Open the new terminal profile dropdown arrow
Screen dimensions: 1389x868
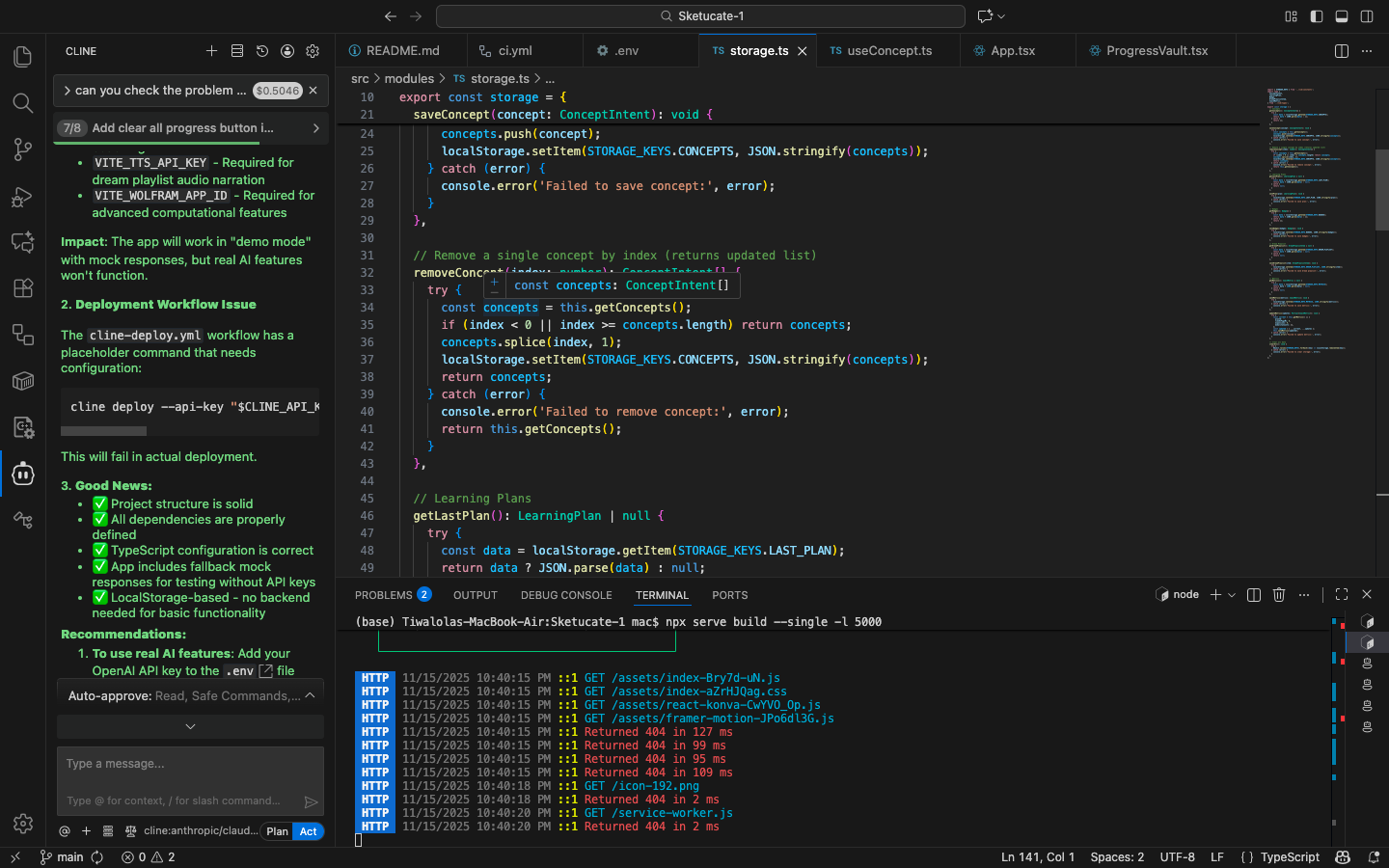(x=1232, y=595)
